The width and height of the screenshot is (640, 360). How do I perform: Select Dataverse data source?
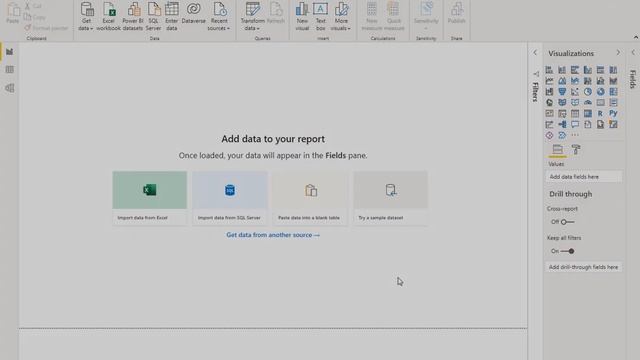tap(193, 13)
